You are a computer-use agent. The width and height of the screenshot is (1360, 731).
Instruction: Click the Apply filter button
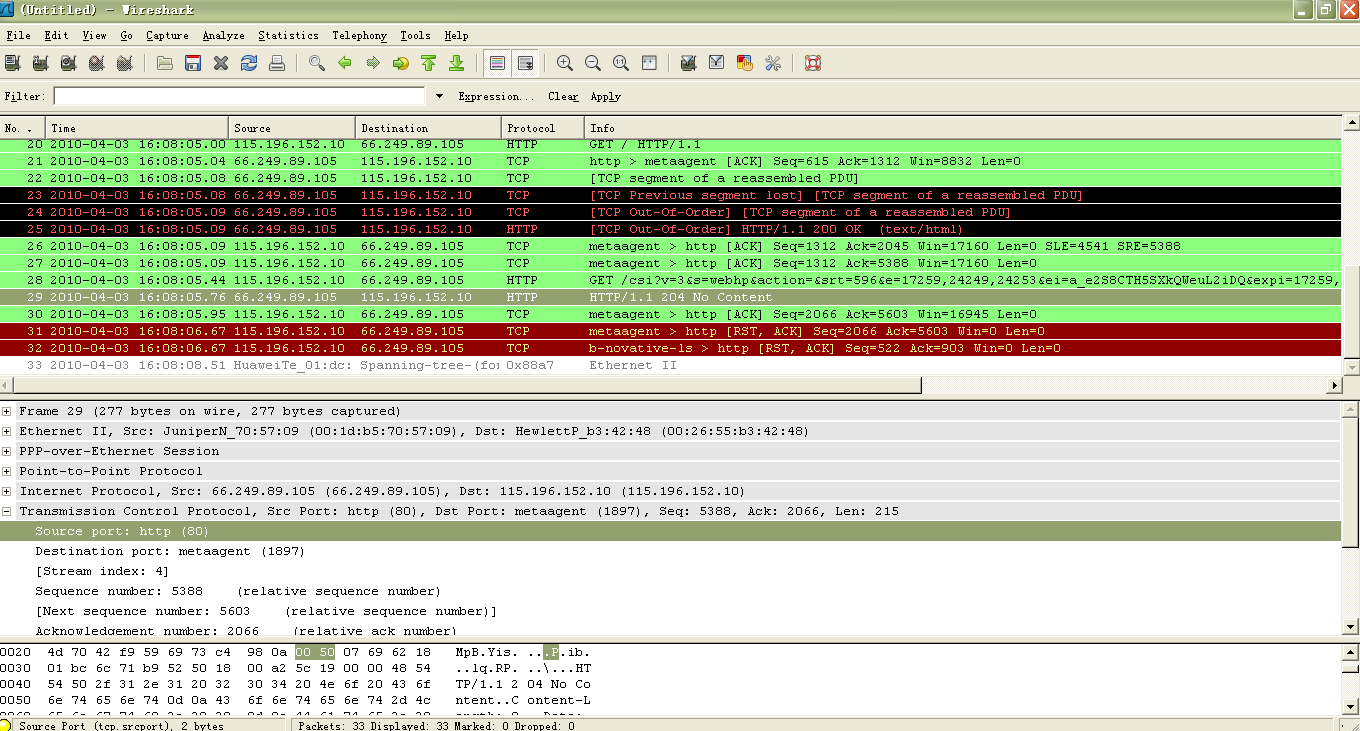(605, 97)
